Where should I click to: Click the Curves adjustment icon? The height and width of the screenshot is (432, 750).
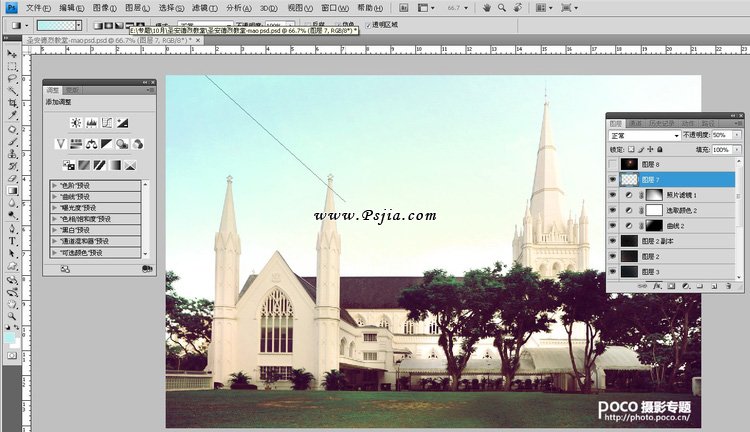click(106, 122)
